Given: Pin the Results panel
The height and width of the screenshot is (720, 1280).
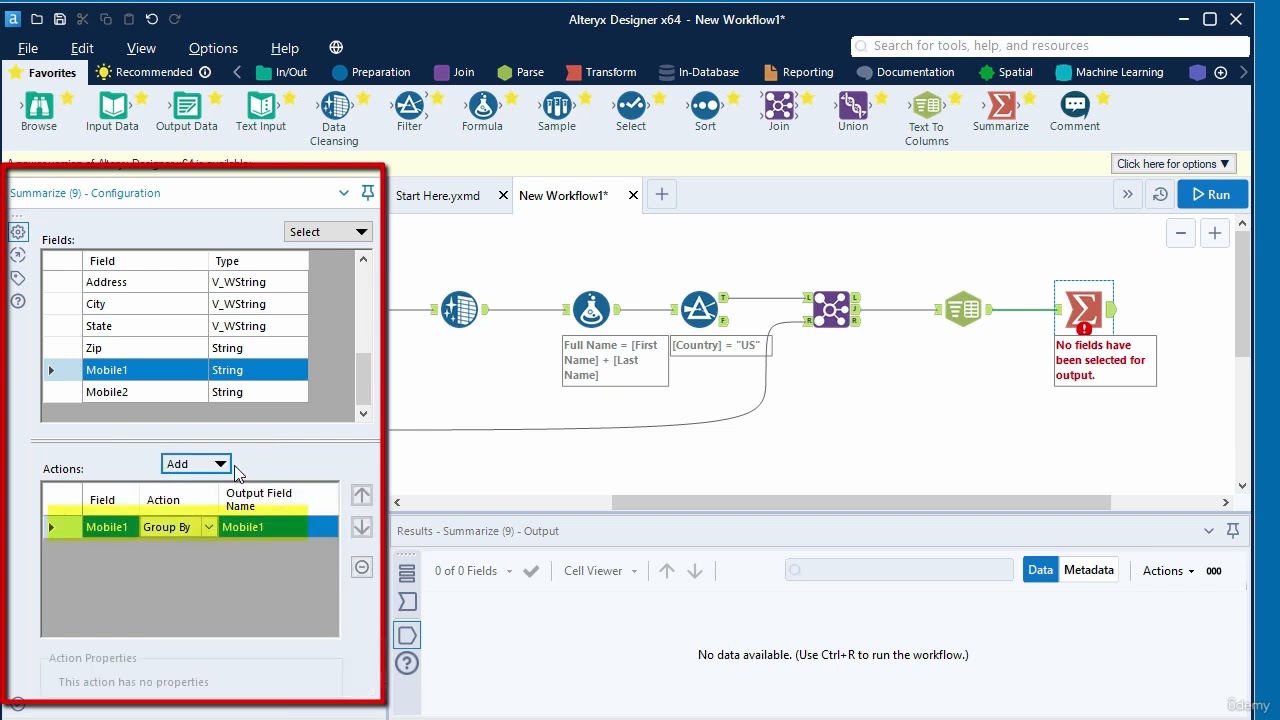Looking at the screenshot, I should pyautogui.click(x=1233, y=531).
